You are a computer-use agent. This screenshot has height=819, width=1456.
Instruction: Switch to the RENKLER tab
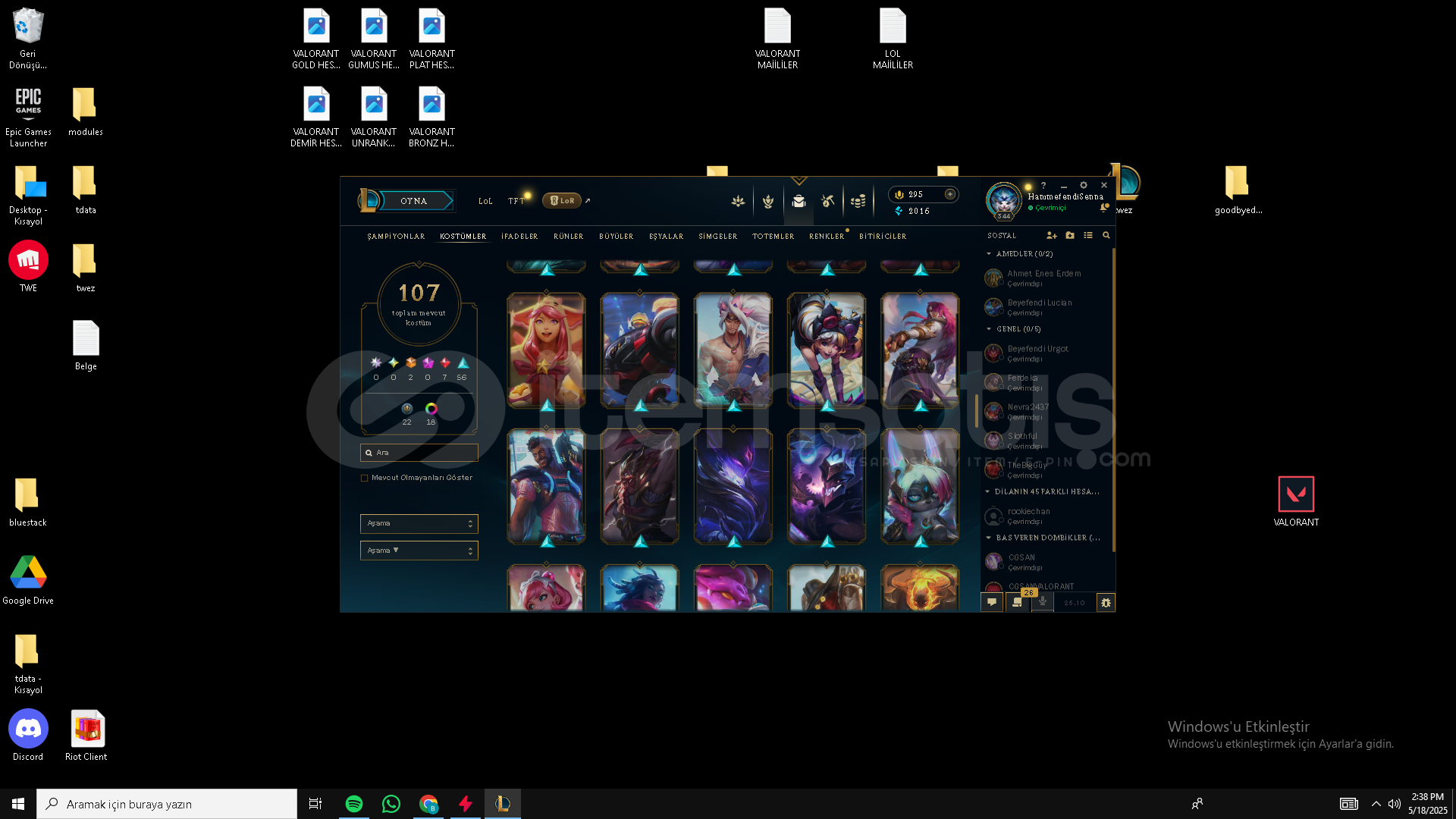(x=827, y=237)
